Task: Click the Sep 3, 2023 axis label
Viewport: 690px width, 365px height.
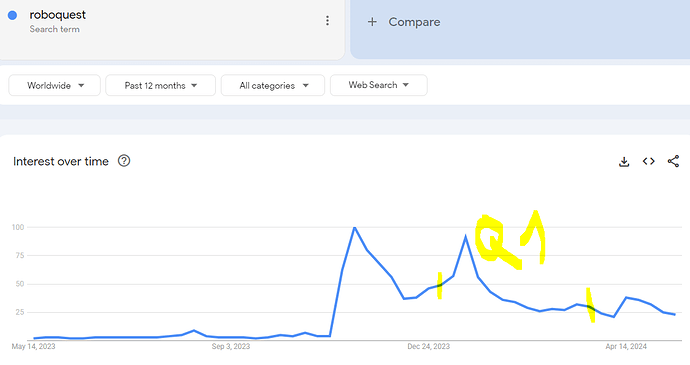Action: pyautogui.click(x=231, y=347)
